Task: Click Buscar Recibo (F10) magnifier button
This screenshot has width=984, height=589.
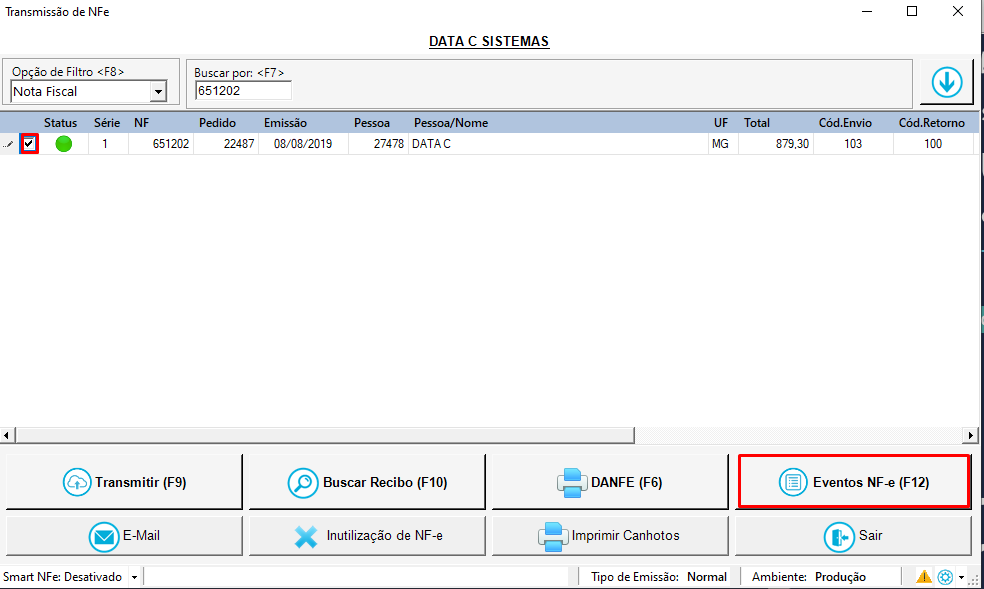Action: (367, 482)
